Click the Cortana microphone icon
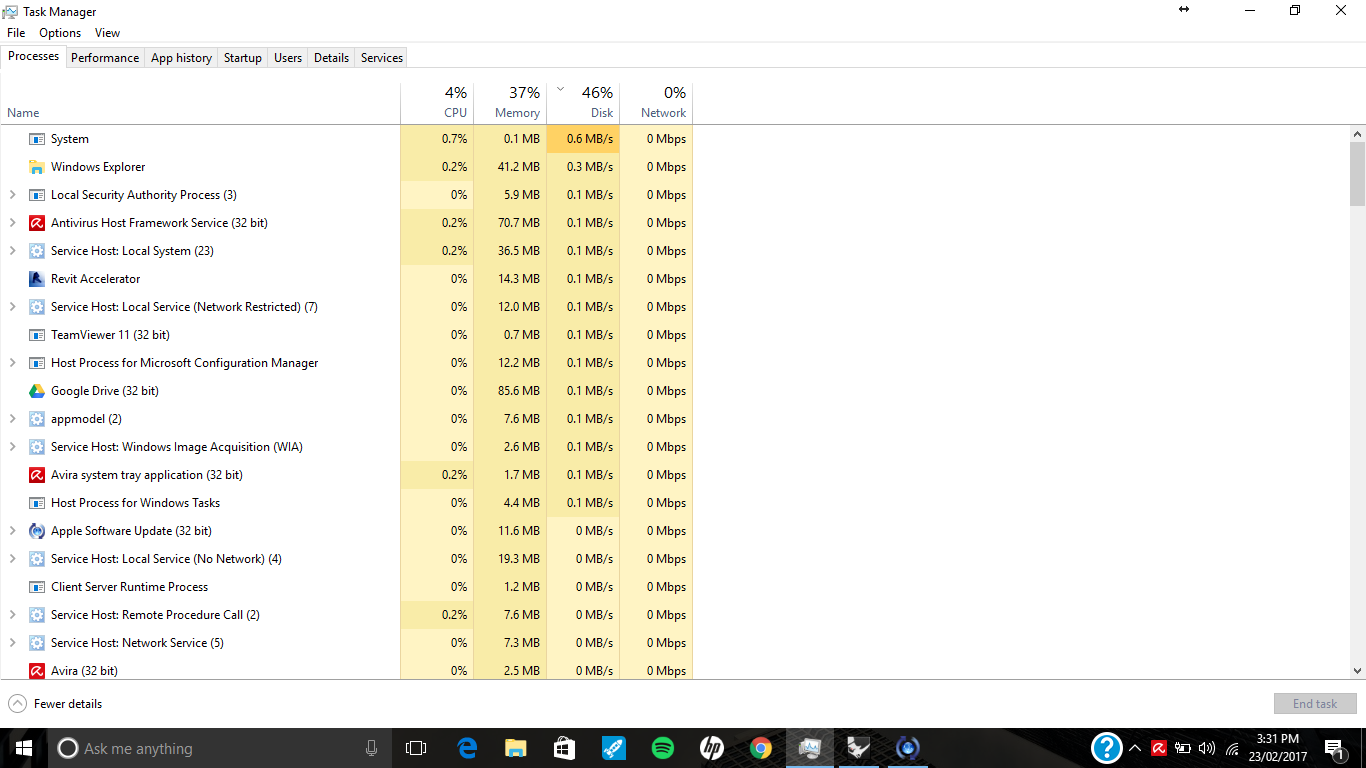This screenshot has height=768, width=1366. [371, 748]
